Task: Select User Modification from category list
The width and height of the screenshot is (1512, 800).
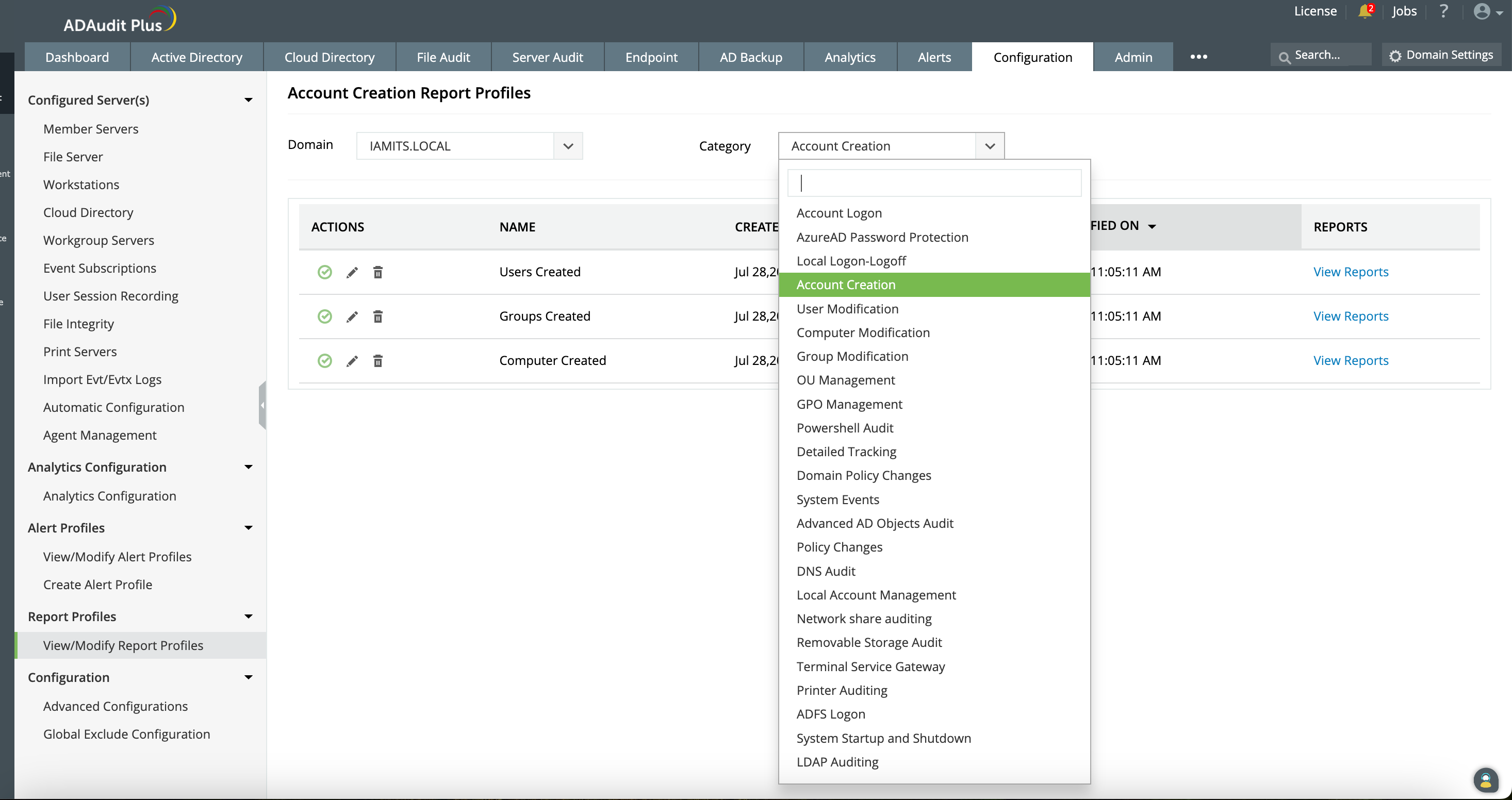Action: (847, 309)
